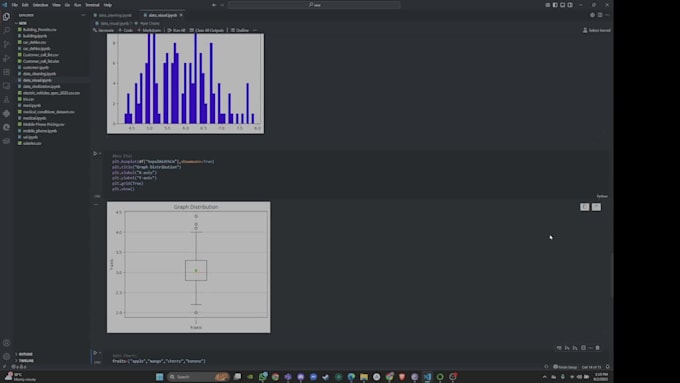Open WhatsApp from the taskbar

(263, 376)
